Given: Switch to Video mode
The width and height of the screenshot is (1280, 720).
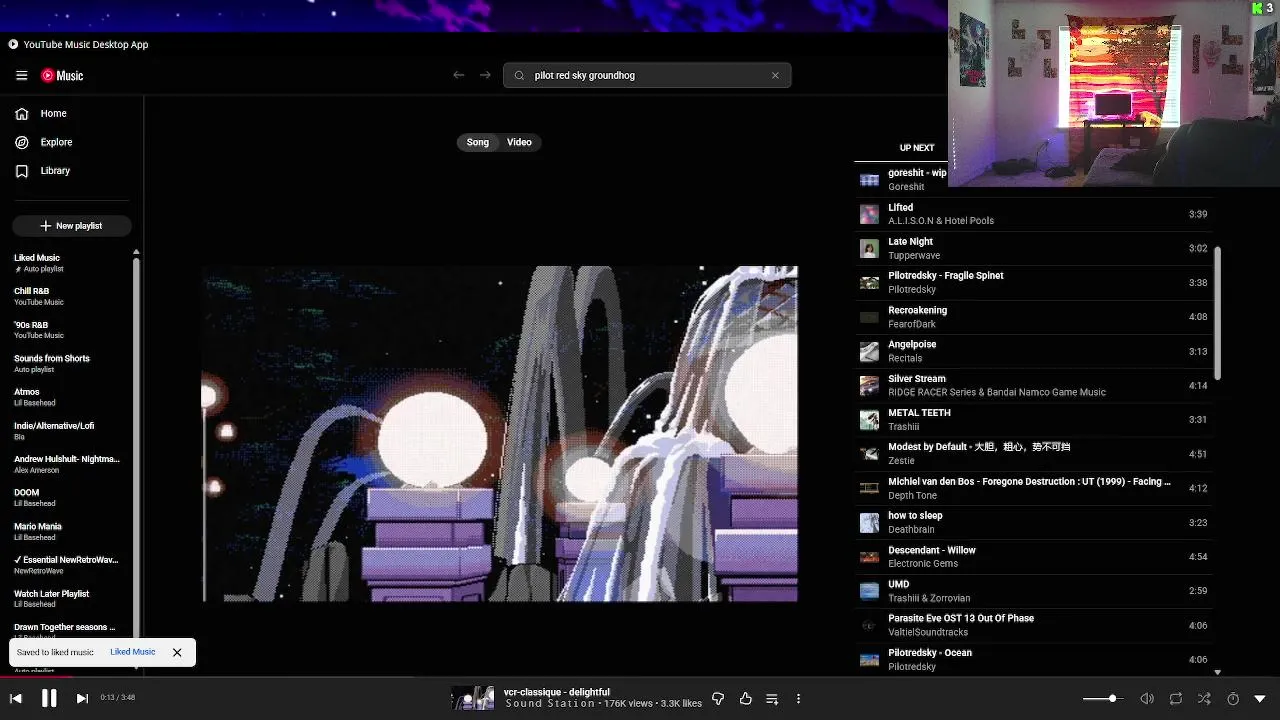Looking at the screenshot, I should tap(519, 142).
